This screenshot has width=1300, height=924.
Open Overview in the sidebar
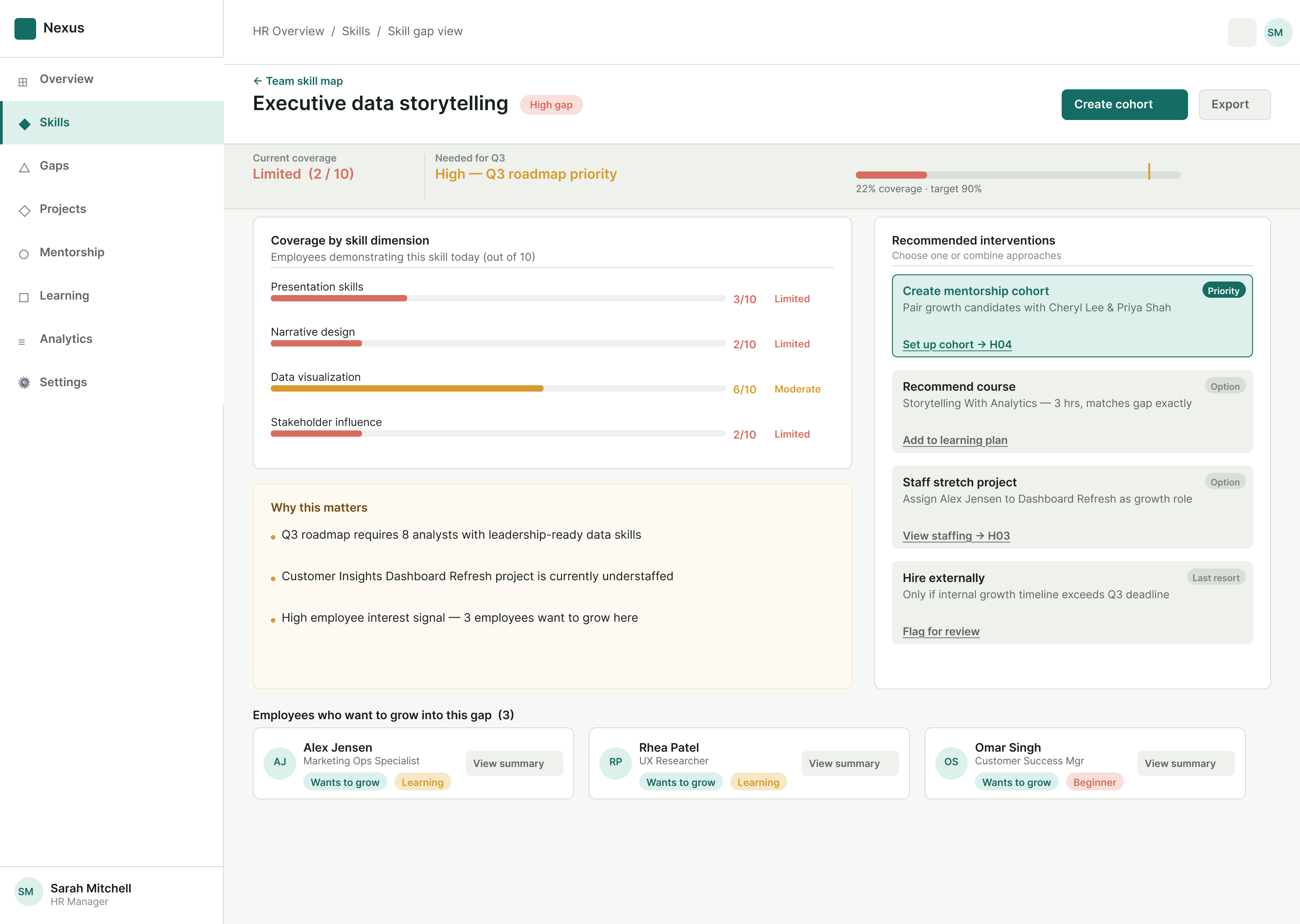pos(111,79)
